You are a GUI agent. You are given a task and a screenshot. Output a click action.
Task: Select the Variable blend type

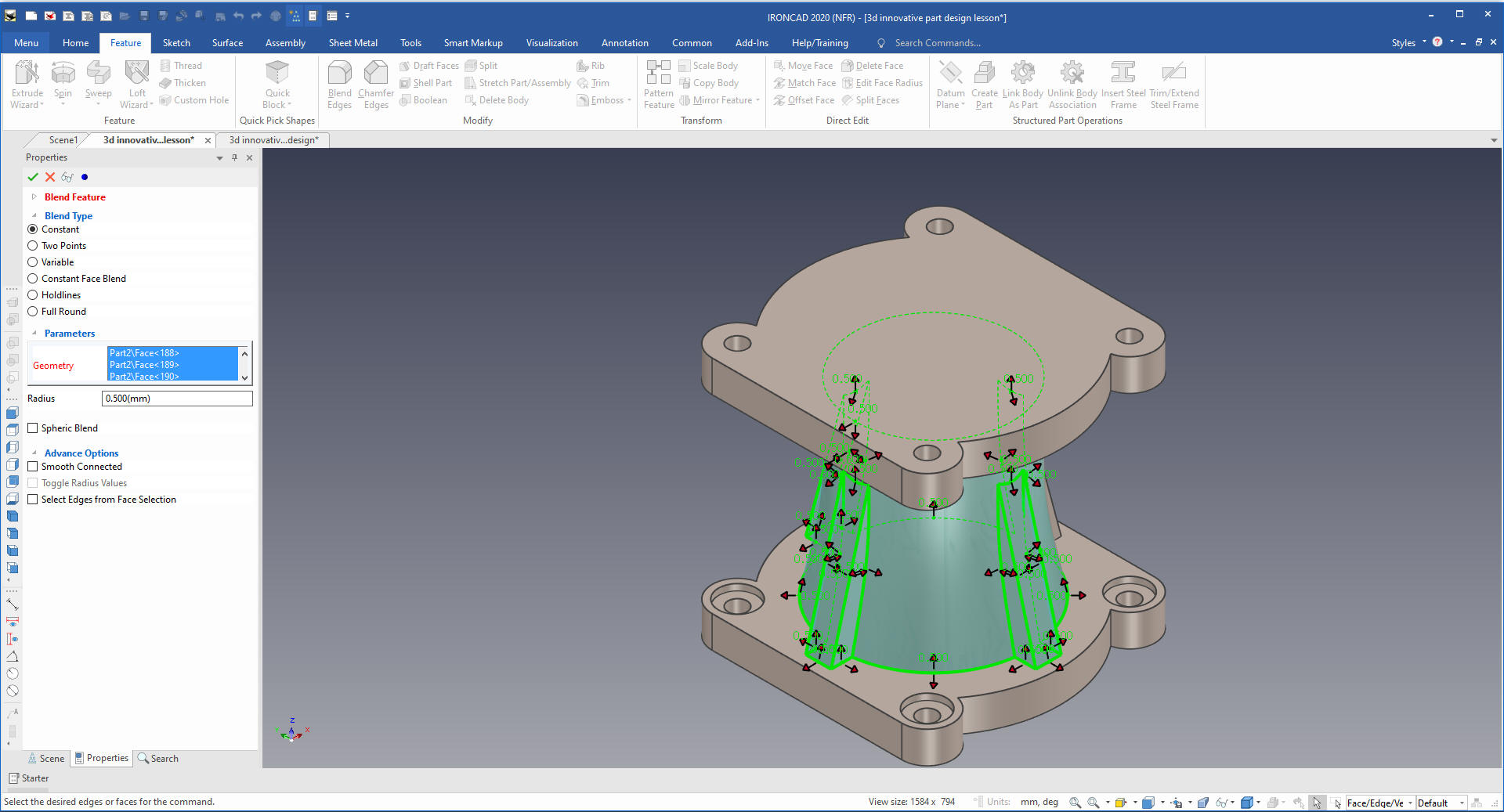coord(33,262)
